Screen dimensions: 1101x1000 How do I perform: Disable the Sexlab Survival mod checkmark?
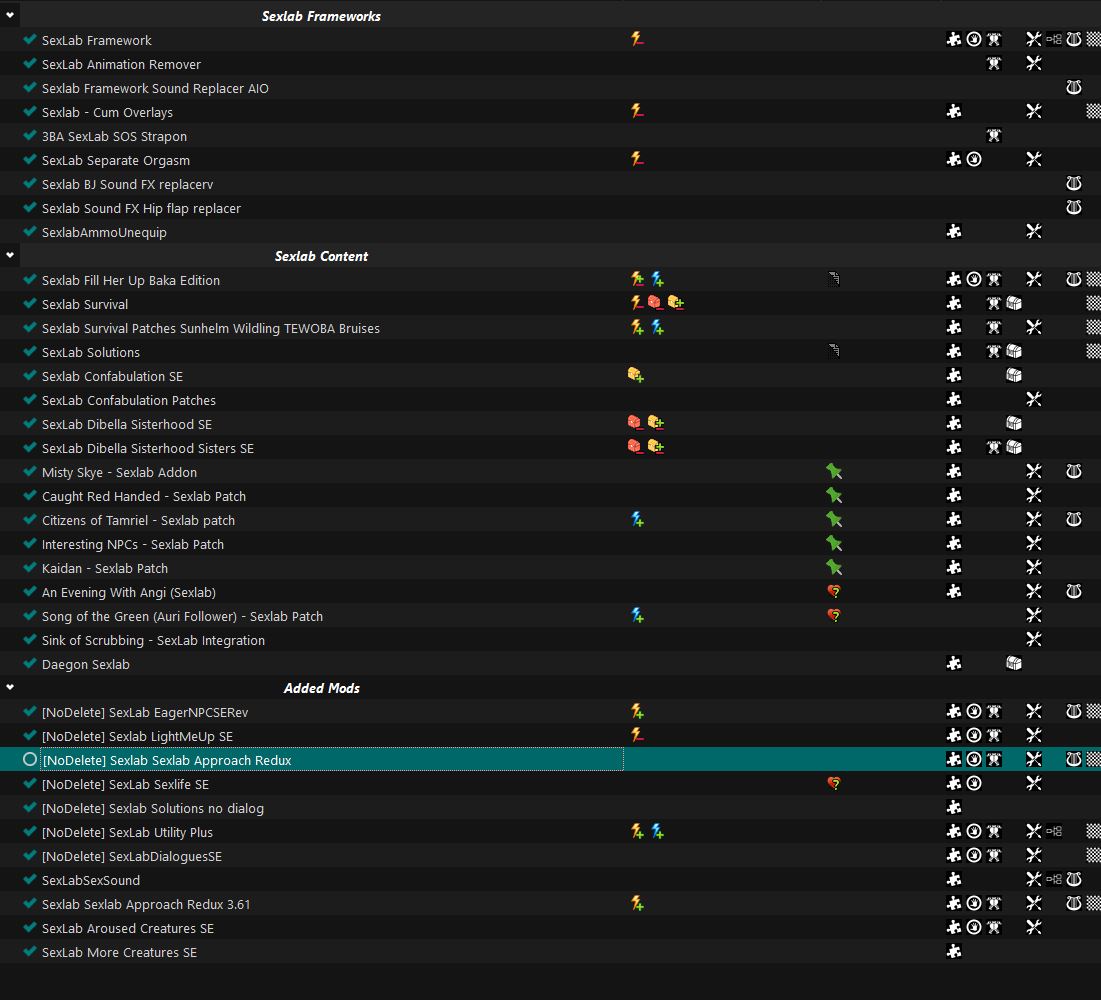(x=29, y=303)
